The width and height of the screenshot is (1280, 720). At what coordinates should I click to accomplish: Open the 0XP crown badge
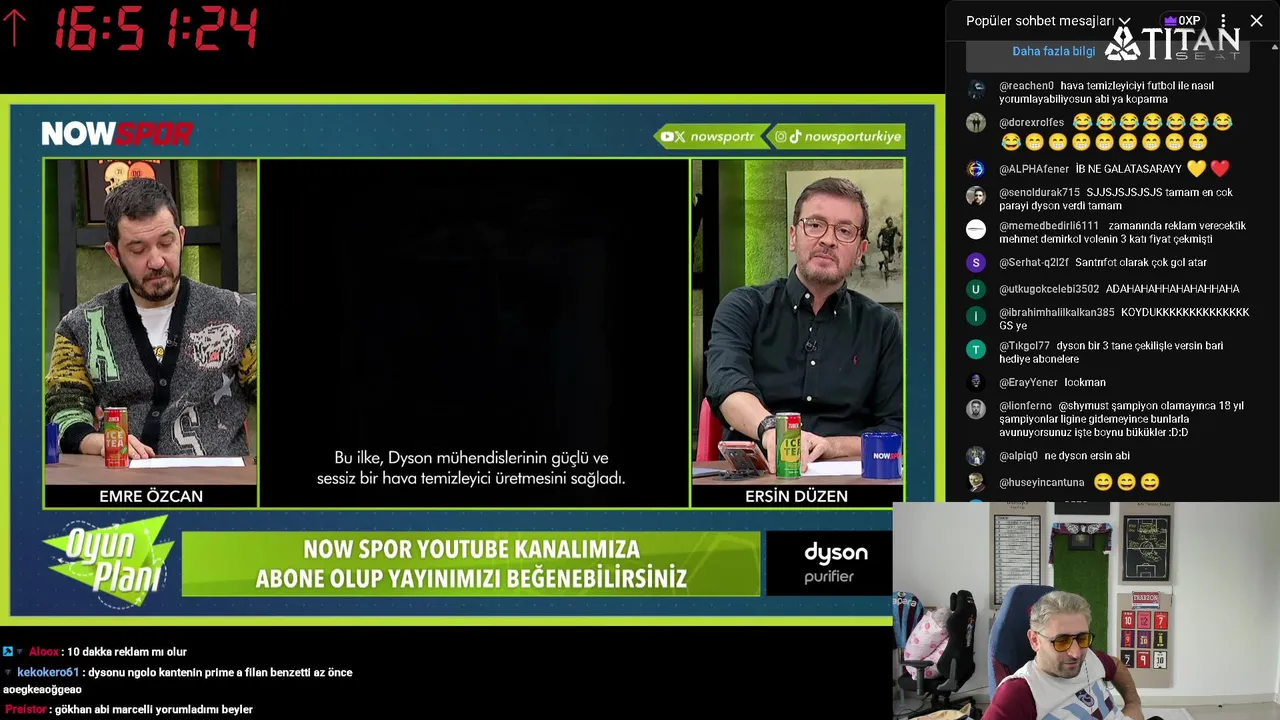click(x=1182, y=20)
